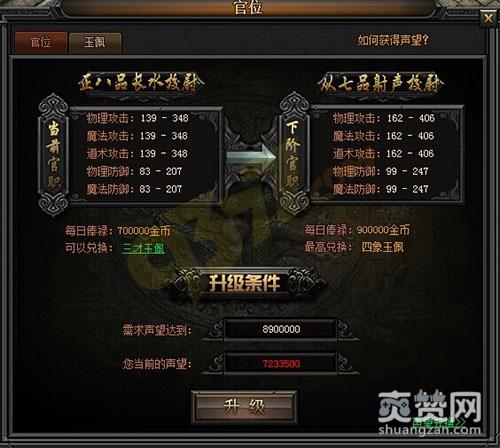Click 物理攻击 139 - 348 in current stats
Image resolution: width=500 pixels, height=448 pixels.
[137, 118]
